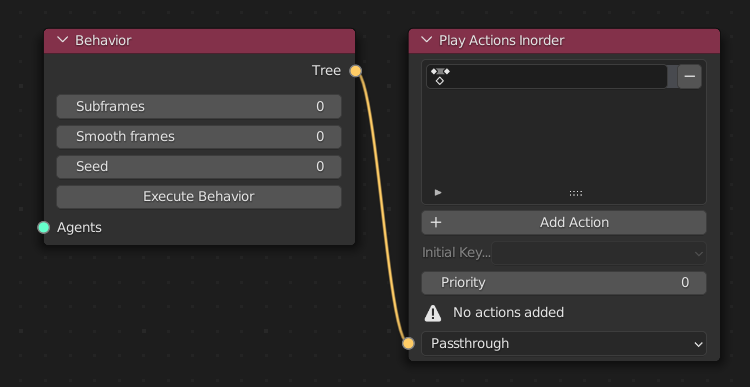Click the Subframes value field
The width and height of the screenshot is (750, 387).
point(199,106)
